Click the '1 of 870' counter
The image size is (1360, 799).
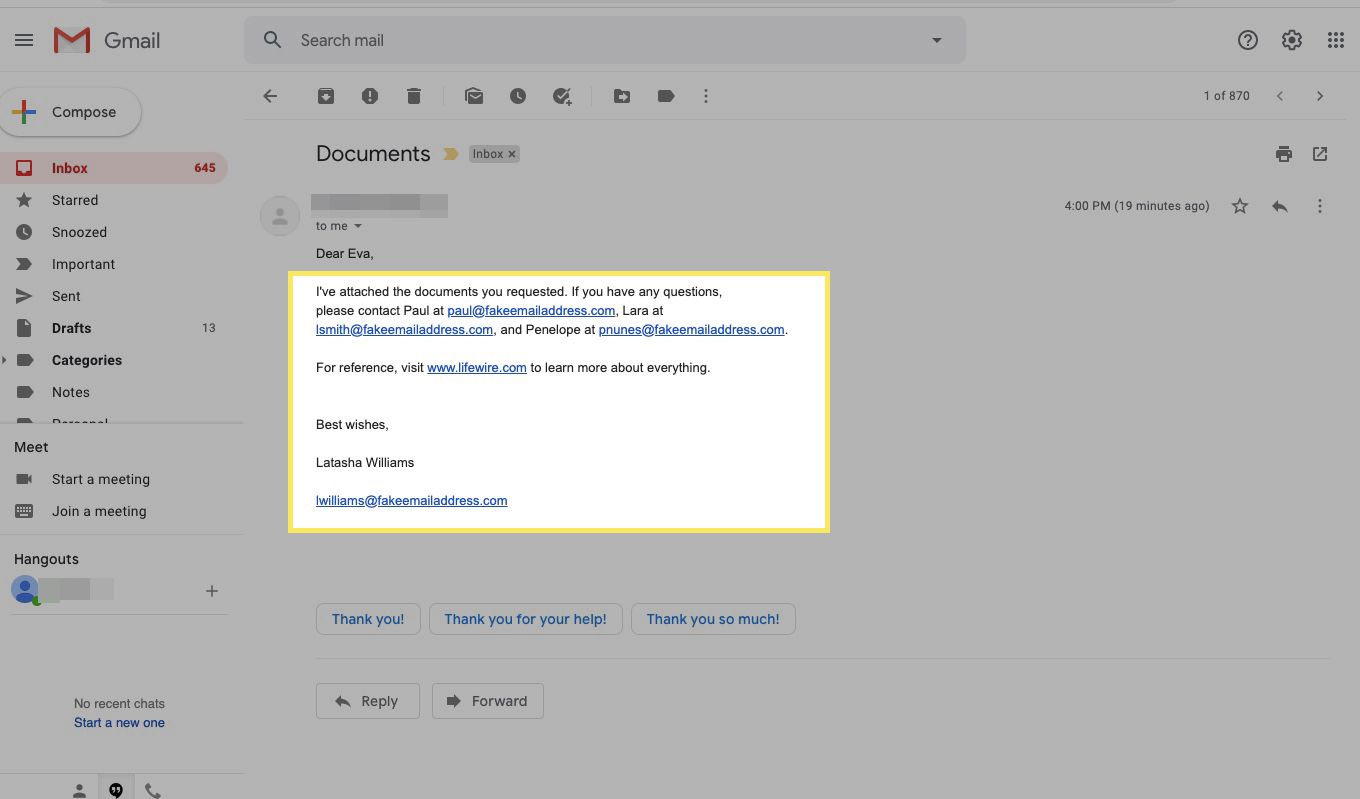click(1226, 96)
